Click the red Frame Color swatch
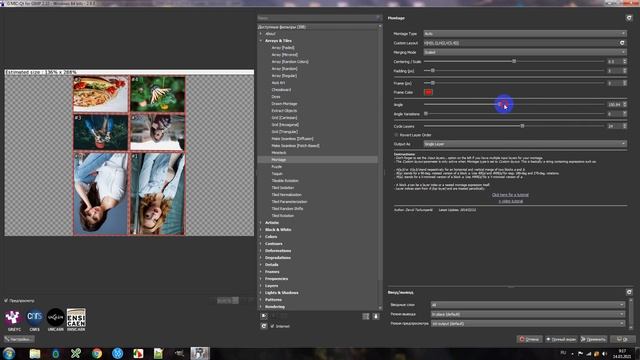Viewport: 640px width, 360px height. (x=428, y=92)
